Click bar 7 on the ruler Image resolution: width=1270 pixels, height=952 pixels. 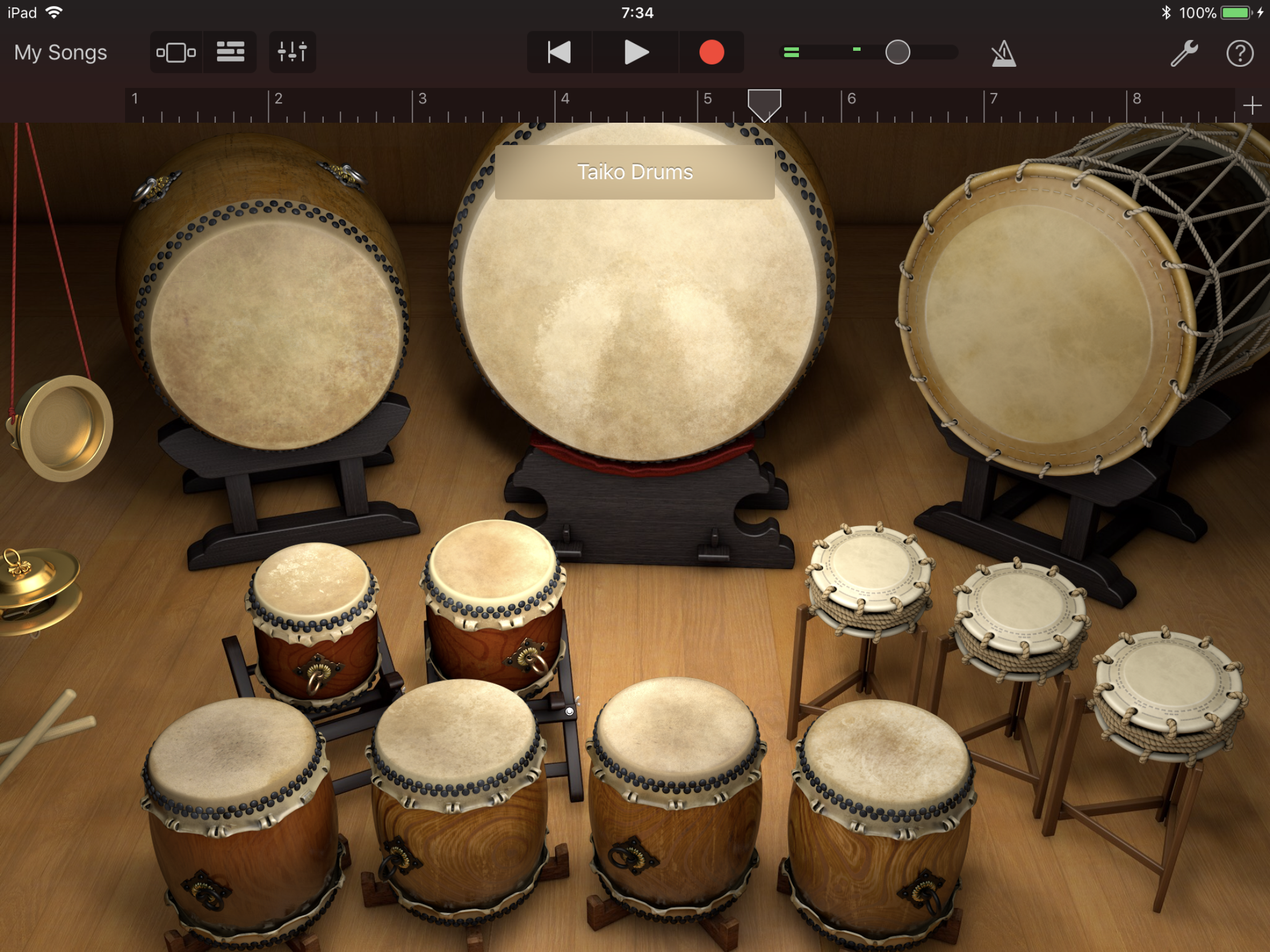click(x=993, y=99)
